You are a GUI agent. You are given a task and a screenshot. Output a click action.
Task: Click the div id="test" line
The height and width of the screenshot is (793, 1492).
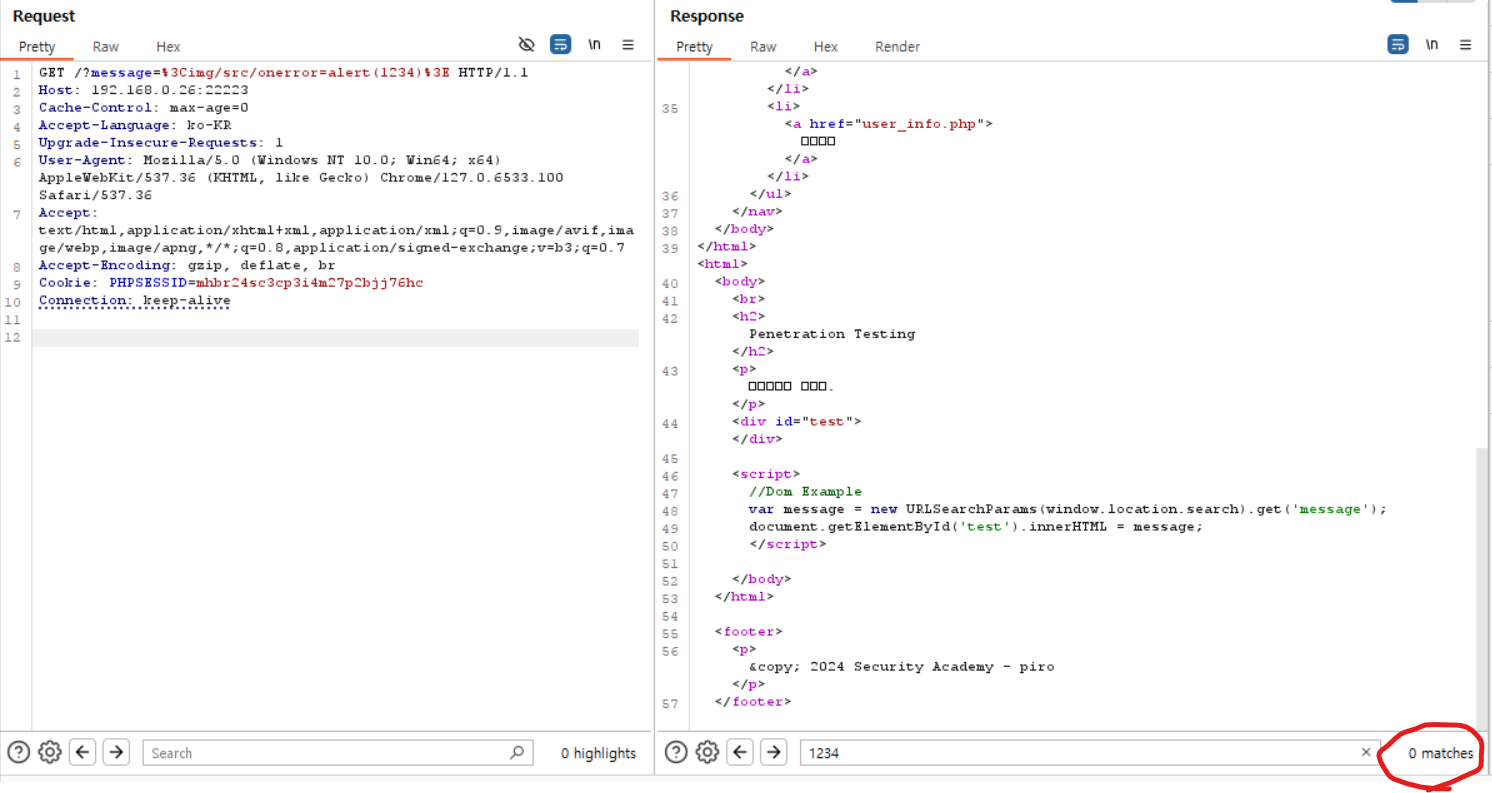797,421
